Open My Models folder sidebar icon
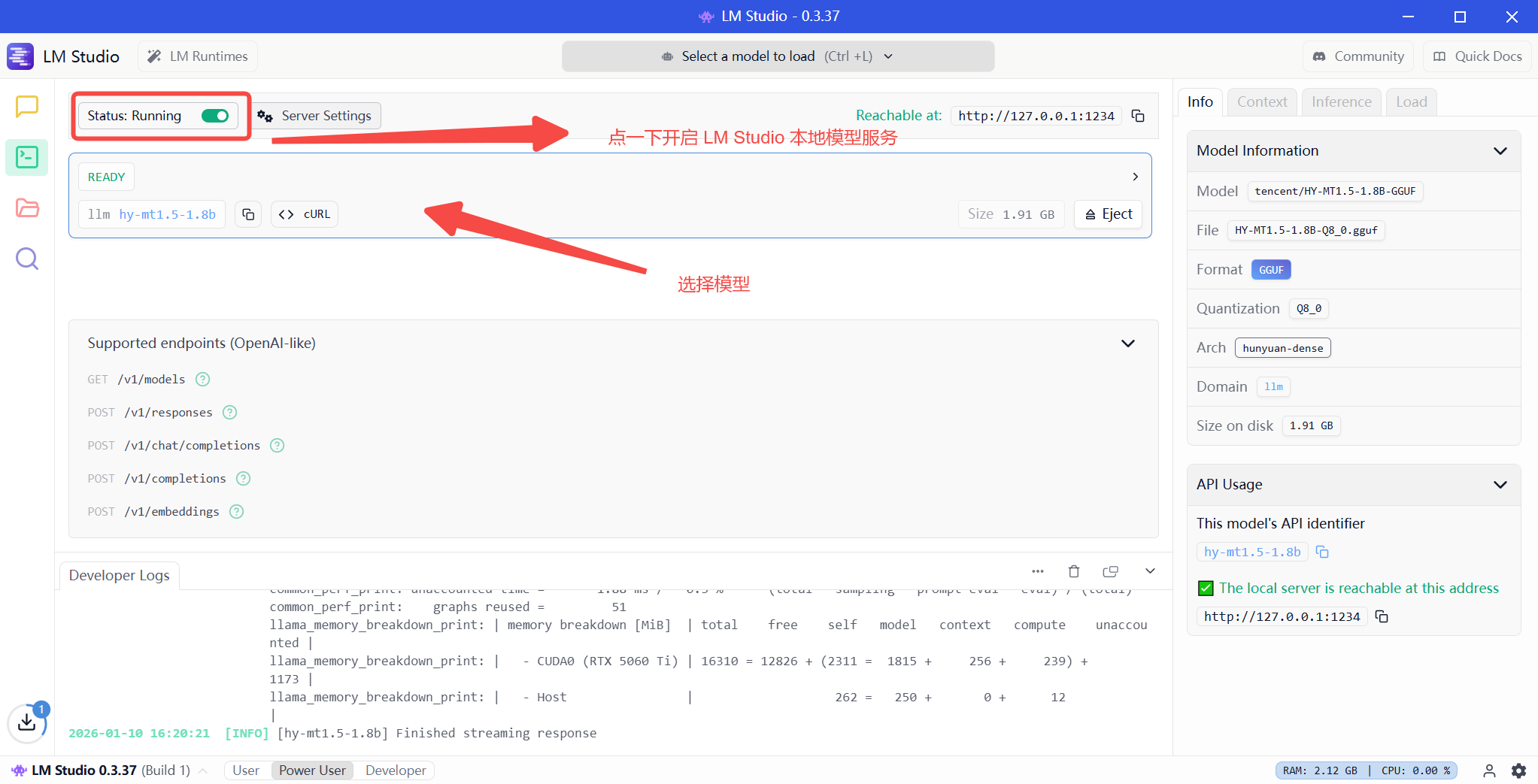The height and width of the screenshot is (784, 1538). pyautogui.click(x=27, y=207)
